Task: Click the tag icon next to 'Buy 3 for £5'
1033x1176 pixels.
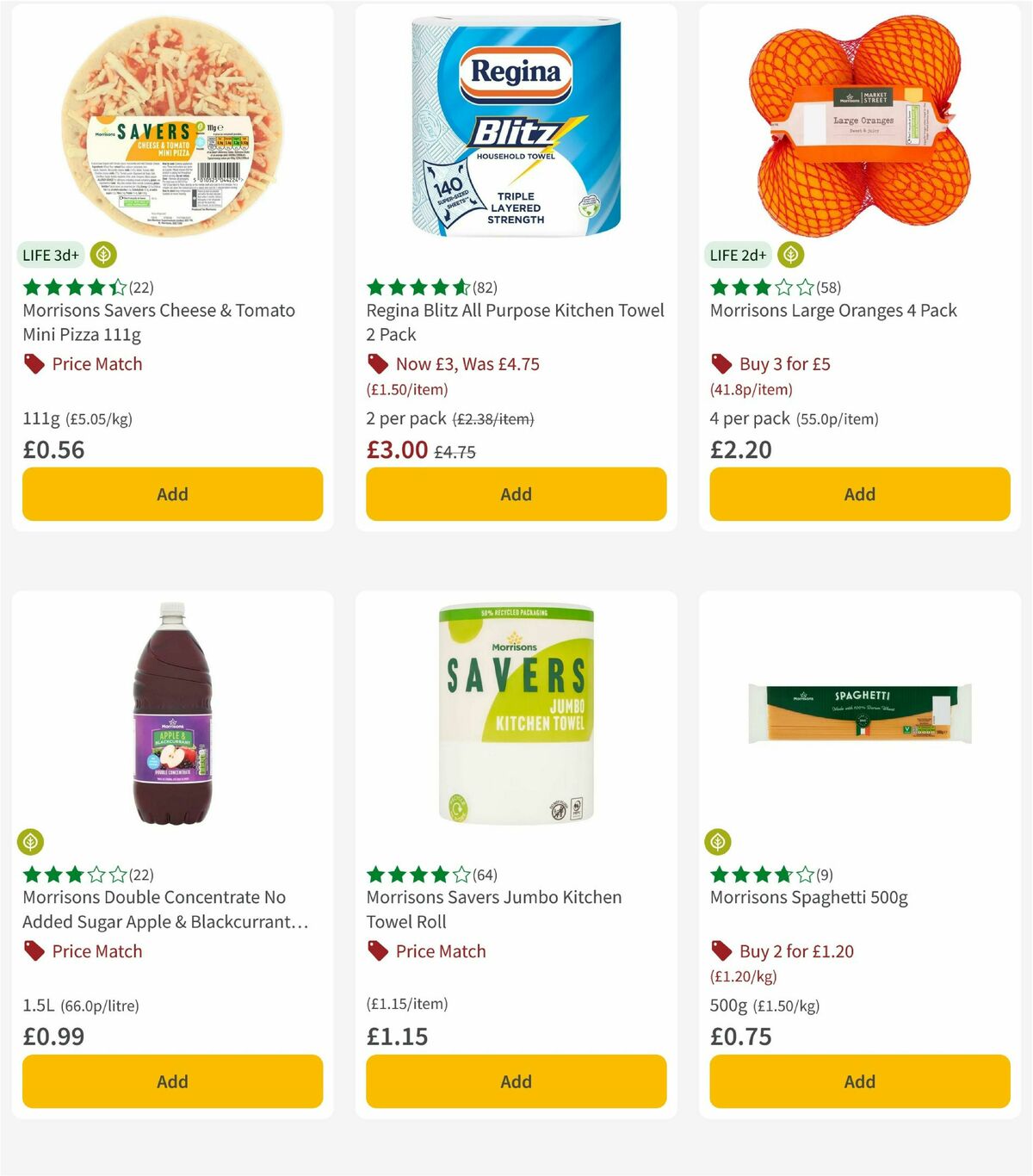Action: coord(721,364)
